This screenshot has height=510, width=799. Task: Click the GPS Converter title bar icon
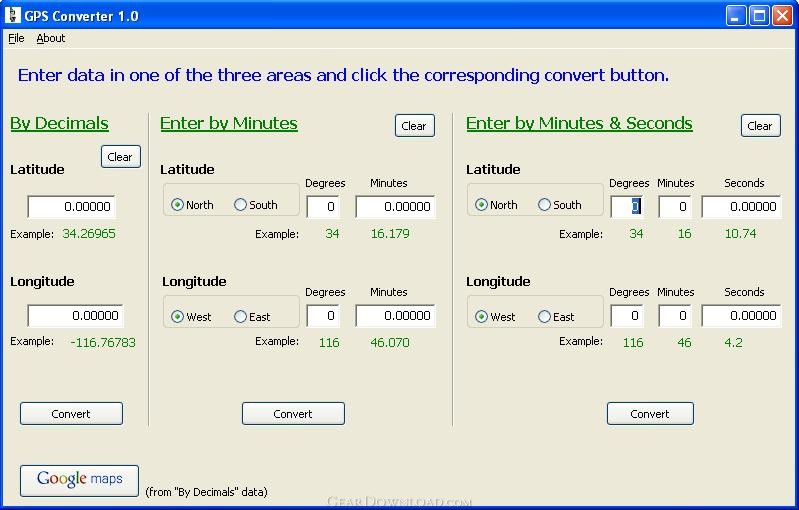click(x=13, y=15)
